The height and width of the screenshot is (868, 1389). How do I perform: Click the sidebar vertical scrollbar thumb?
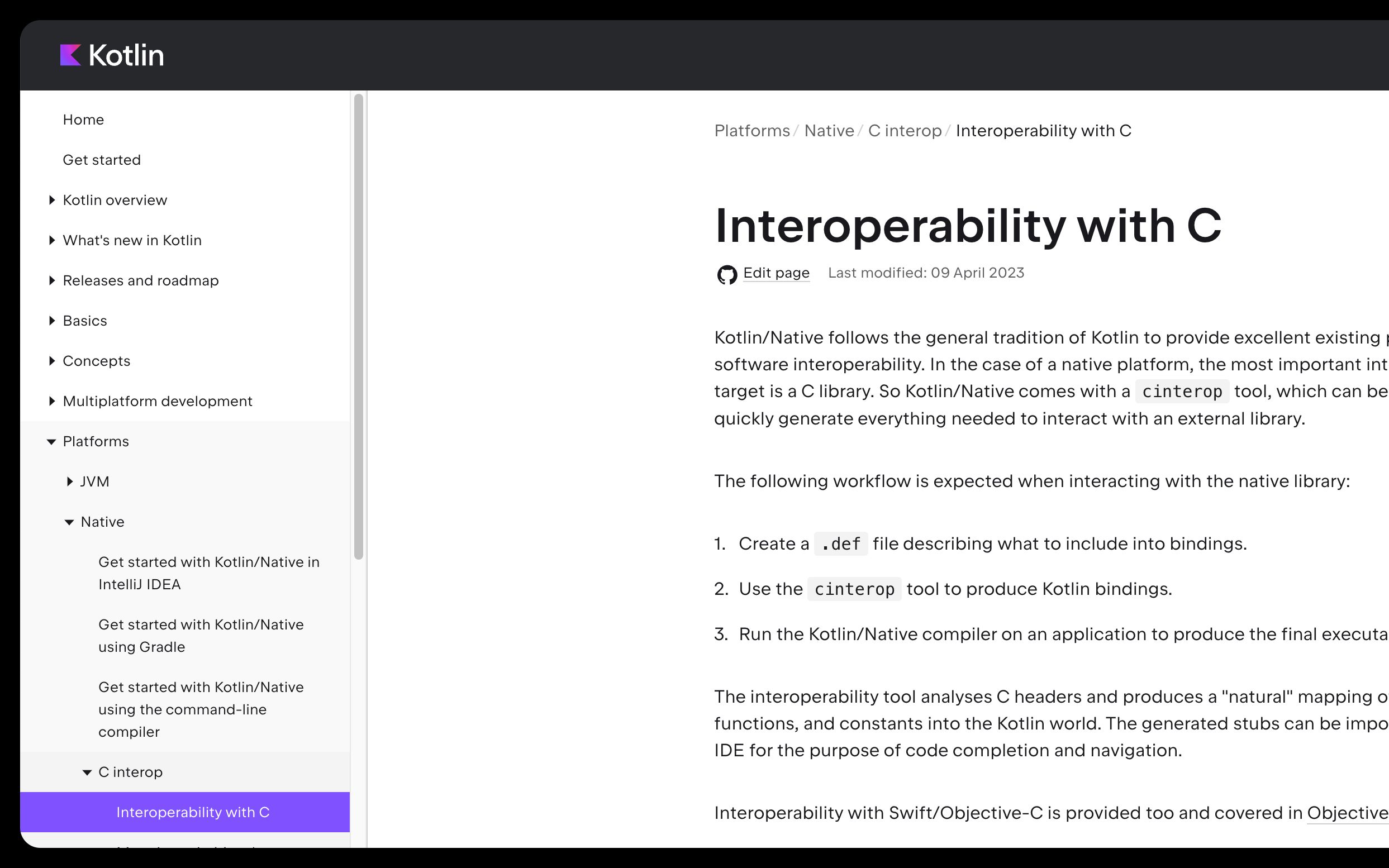tap(359, 327)
